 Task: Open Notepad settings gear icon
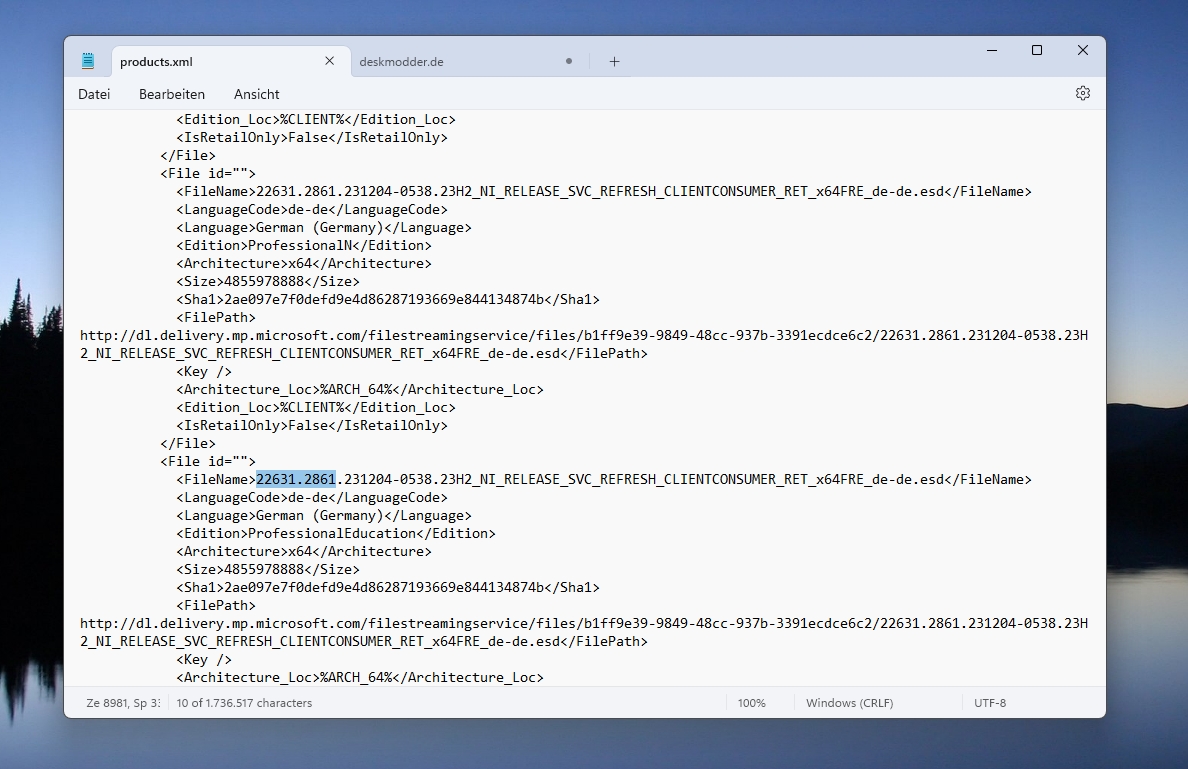pos(1083,93)
